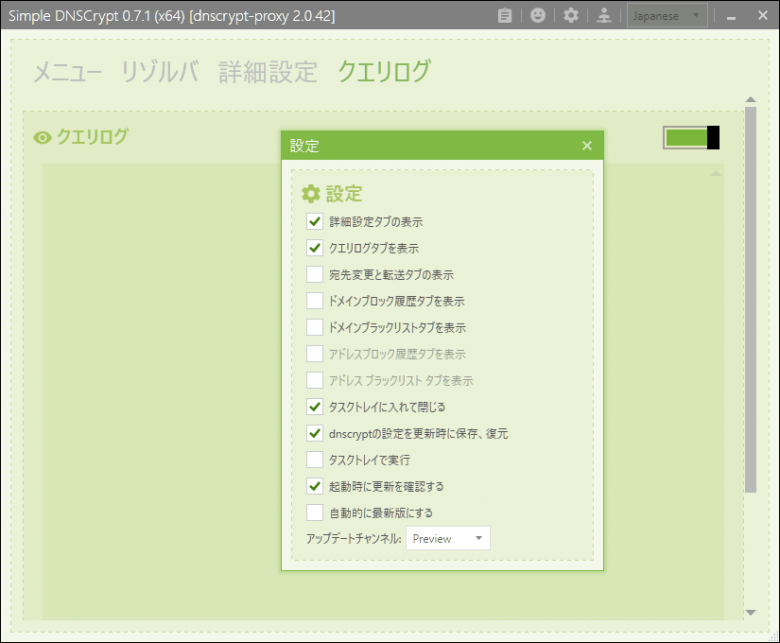Image resolution: width=780 pixels, height=643 pixels.
Task: Toggle the green query log switch
Action: click(x=691, y=138)
